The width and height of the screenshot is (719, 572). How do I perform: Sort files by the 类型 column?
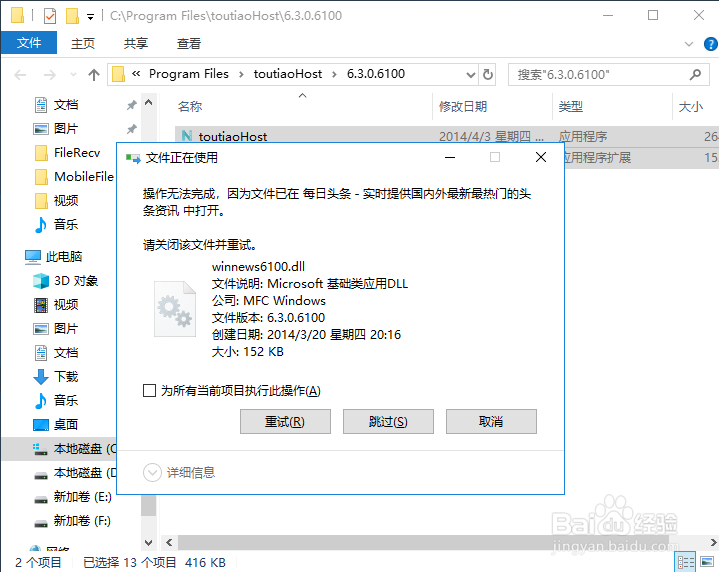(x=570, y=107)
